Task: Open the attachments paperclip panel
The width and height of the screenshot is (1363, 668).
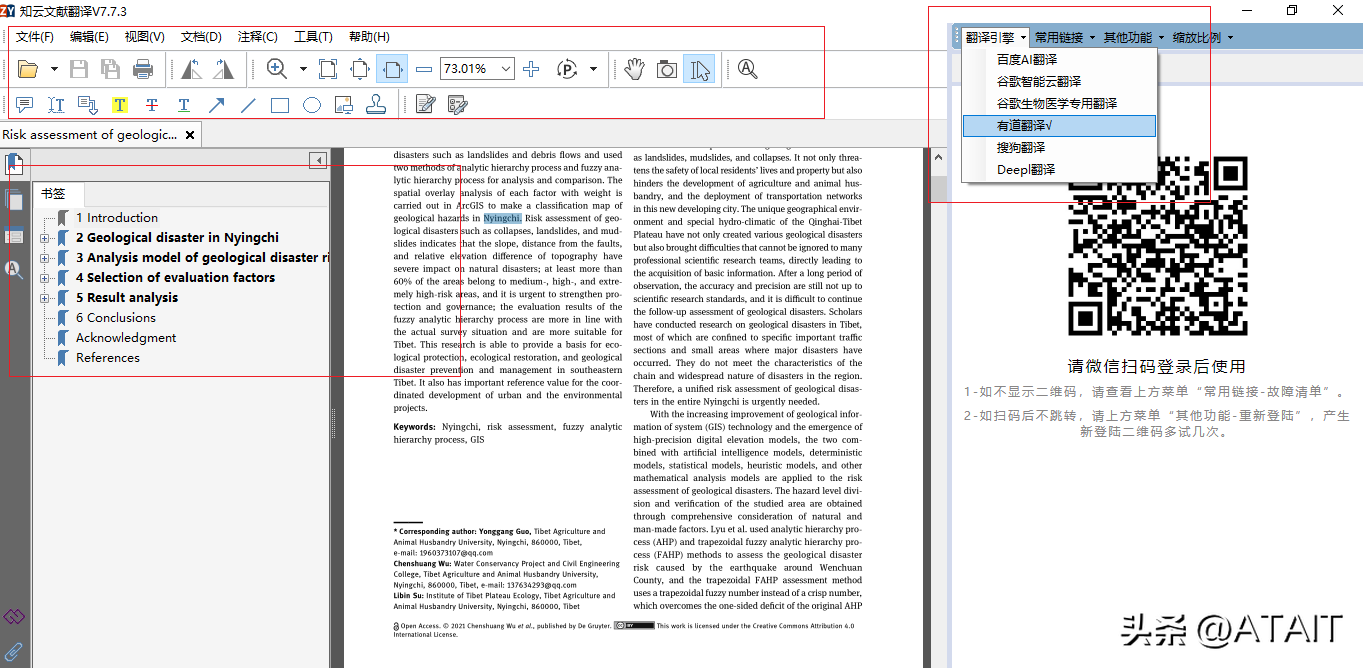Action: click(14, 653)
